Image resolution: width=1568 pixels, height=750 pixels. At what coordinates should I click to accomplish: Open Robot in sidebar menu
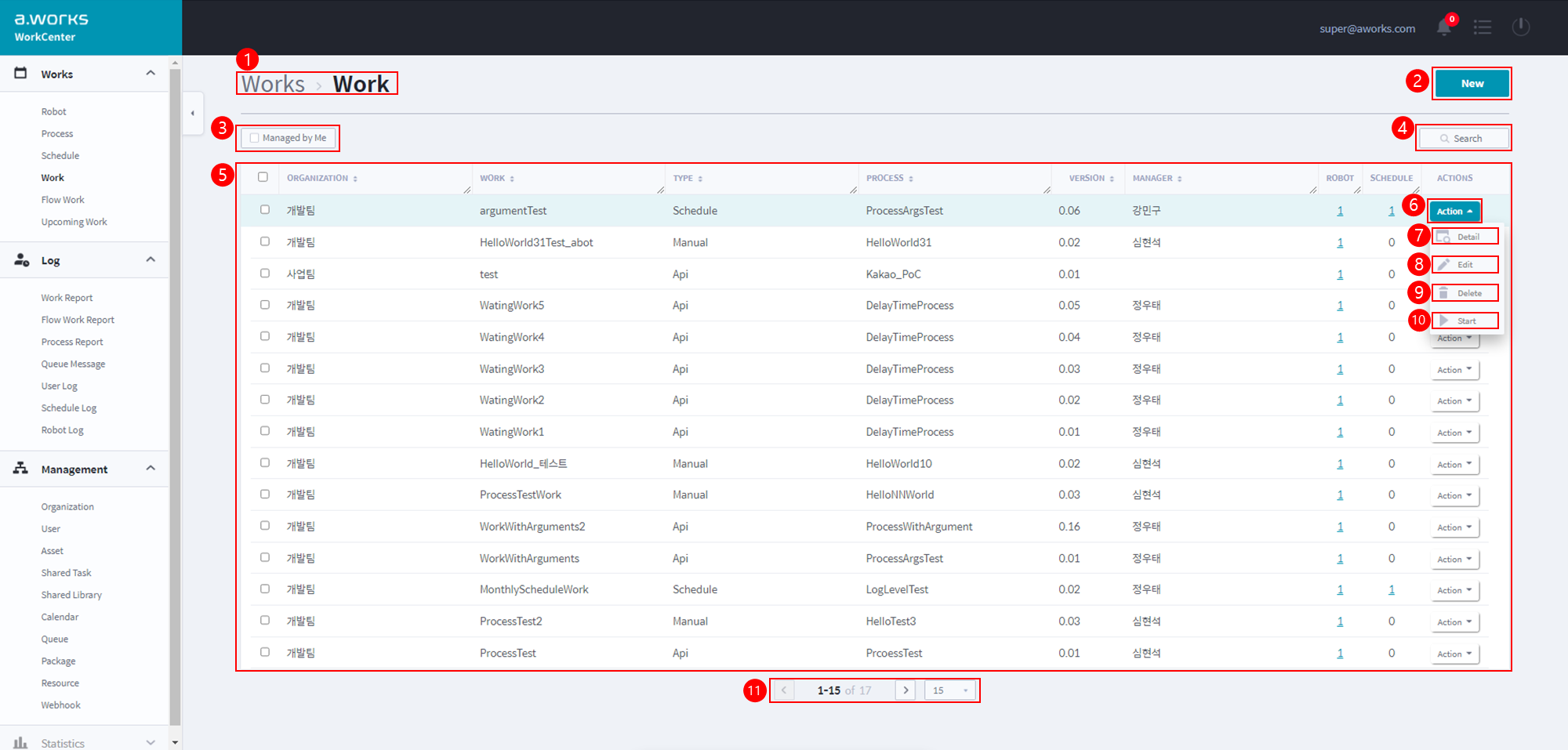(53, 112)
